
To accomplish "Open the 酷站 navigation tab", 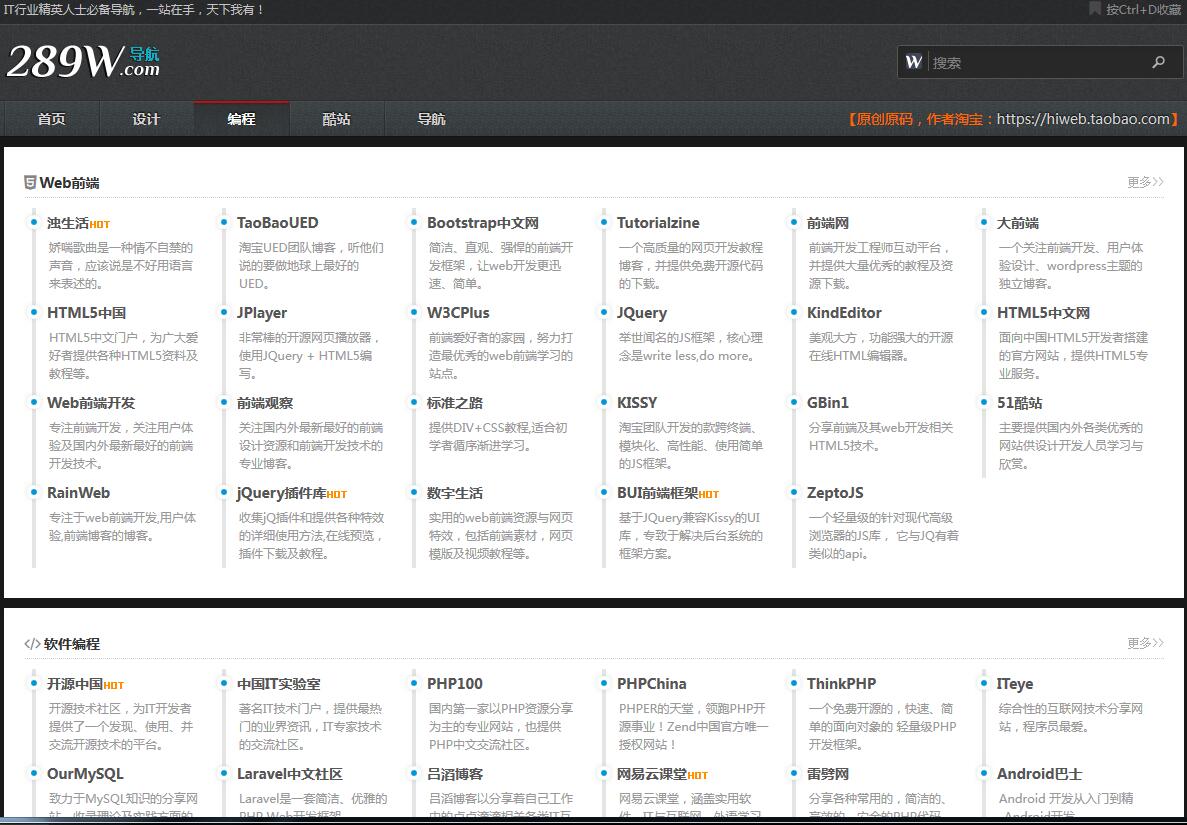I will pos(336,119).
